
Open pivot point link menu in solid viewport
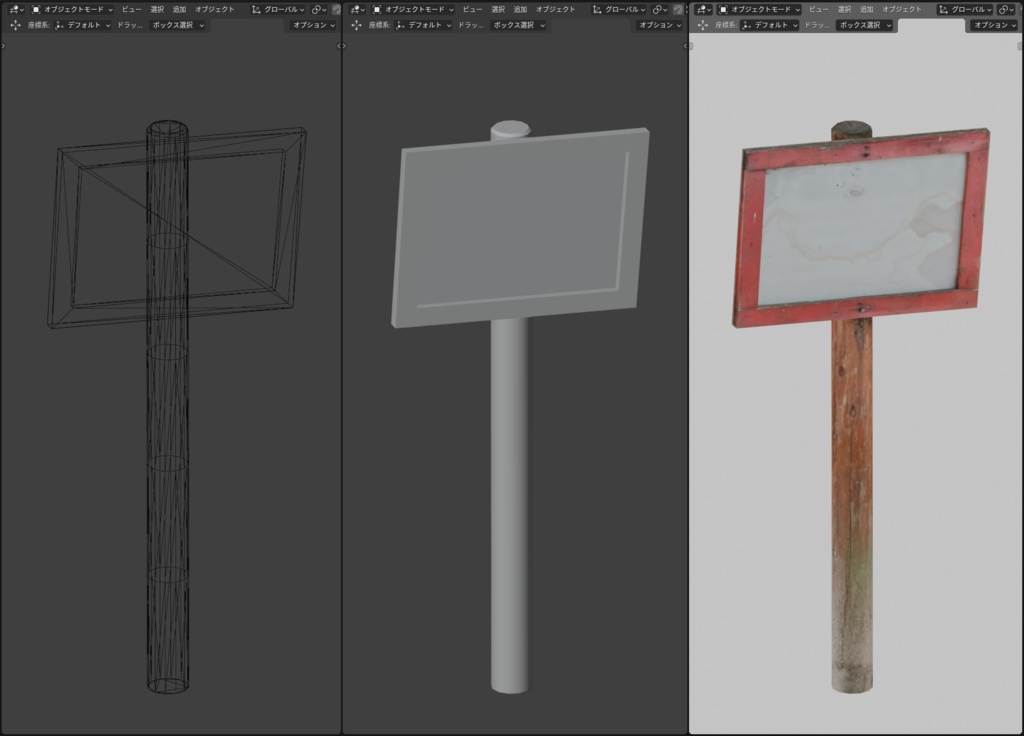click(x=660, y=9)
